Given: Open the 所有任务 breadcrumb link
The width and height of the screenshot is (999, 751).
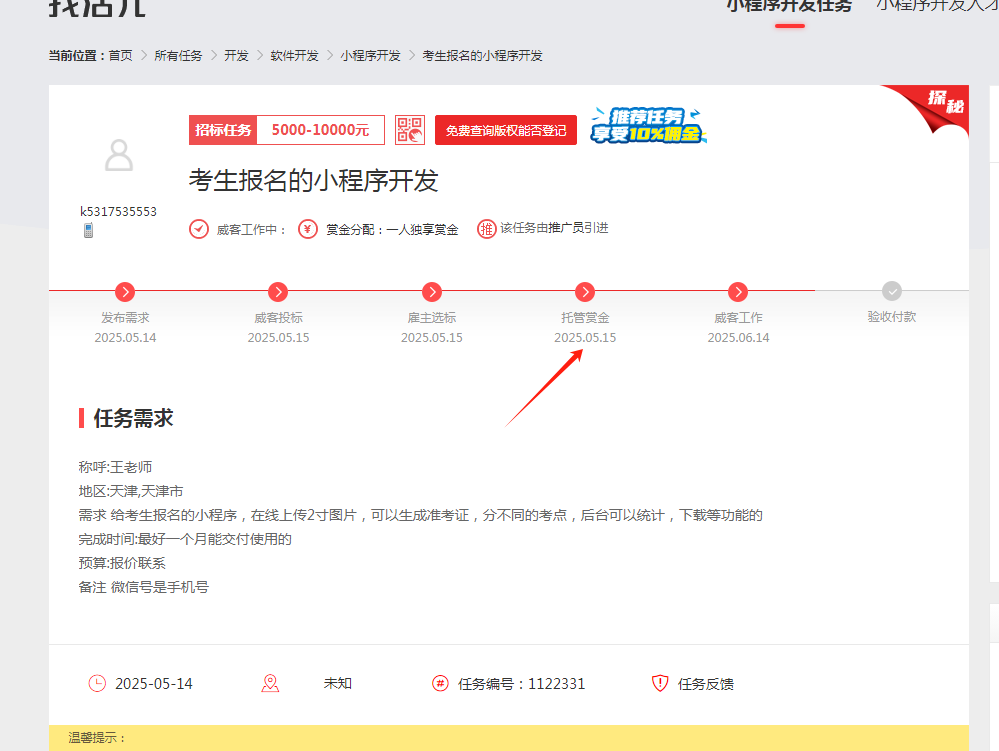Looking at the screenshot, I should 178,55.
